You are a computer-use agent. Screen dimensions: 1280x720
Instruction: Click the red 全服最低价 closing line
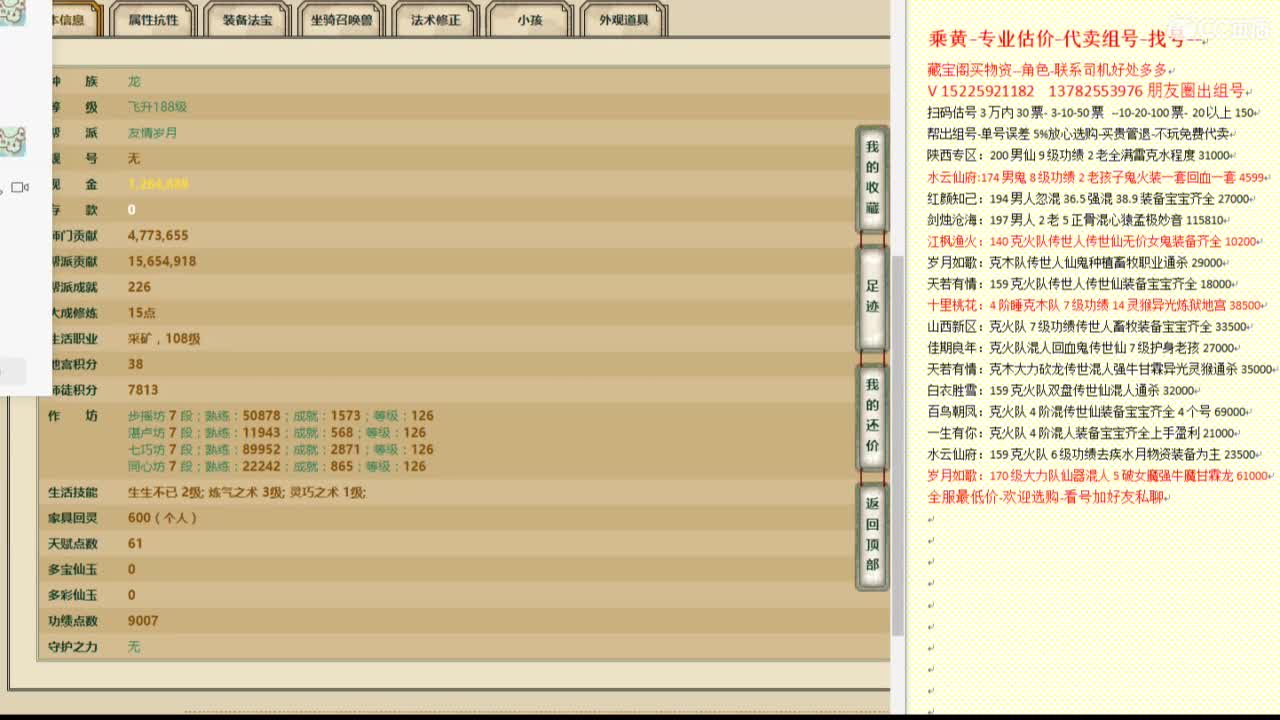[1047, 497]
